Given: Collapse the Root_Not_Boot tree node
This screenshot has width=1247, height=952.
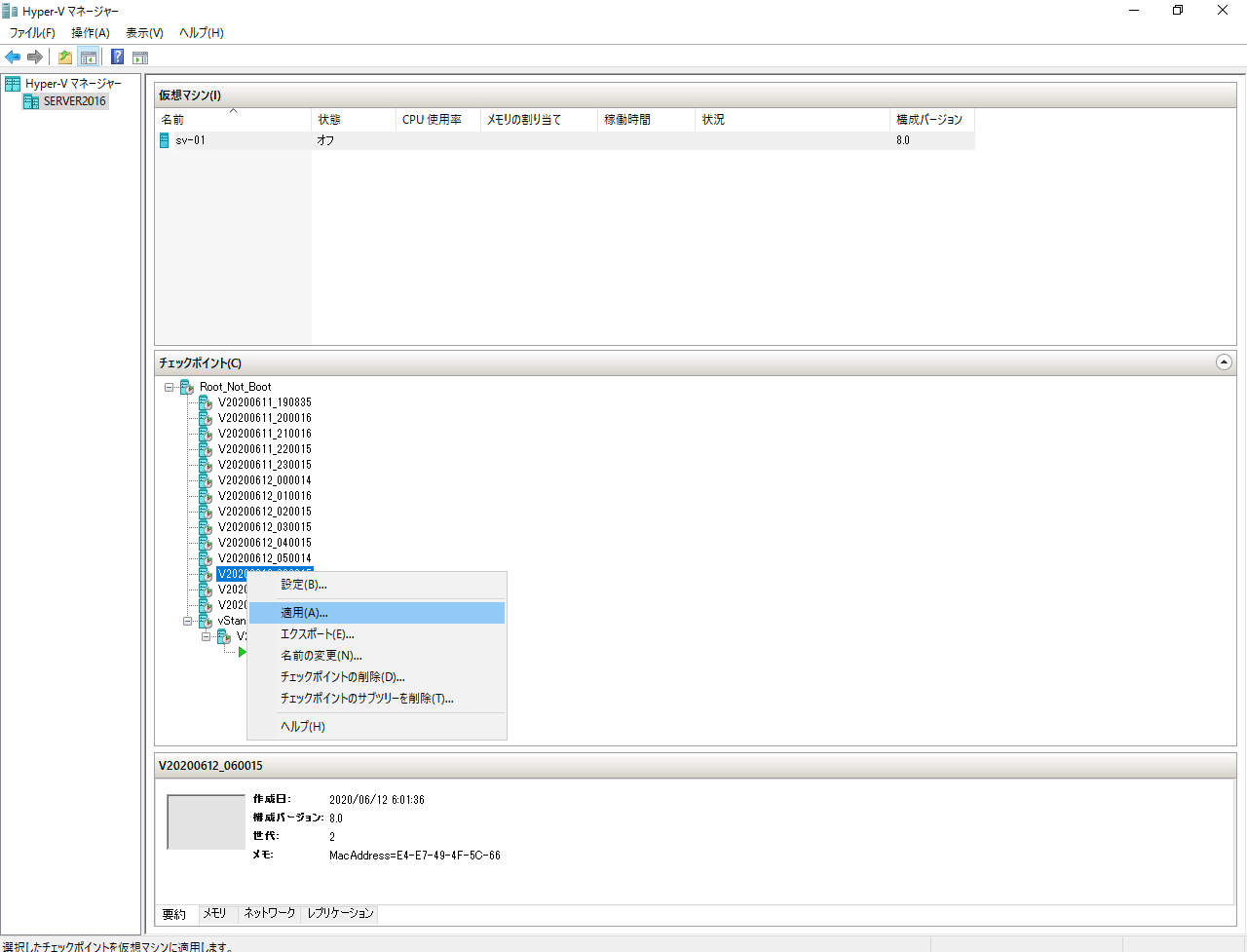Looking at the screenshot, I should 170,387.
